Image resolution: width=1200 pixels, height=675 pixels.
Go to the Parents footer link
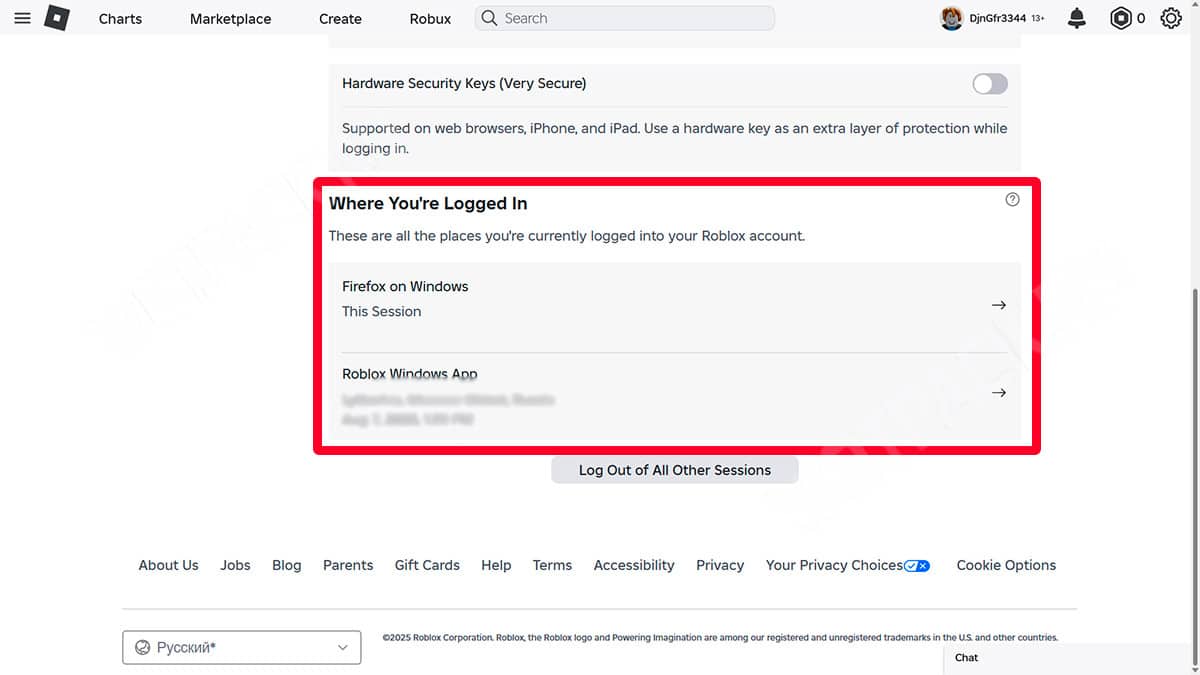(348, 565)
